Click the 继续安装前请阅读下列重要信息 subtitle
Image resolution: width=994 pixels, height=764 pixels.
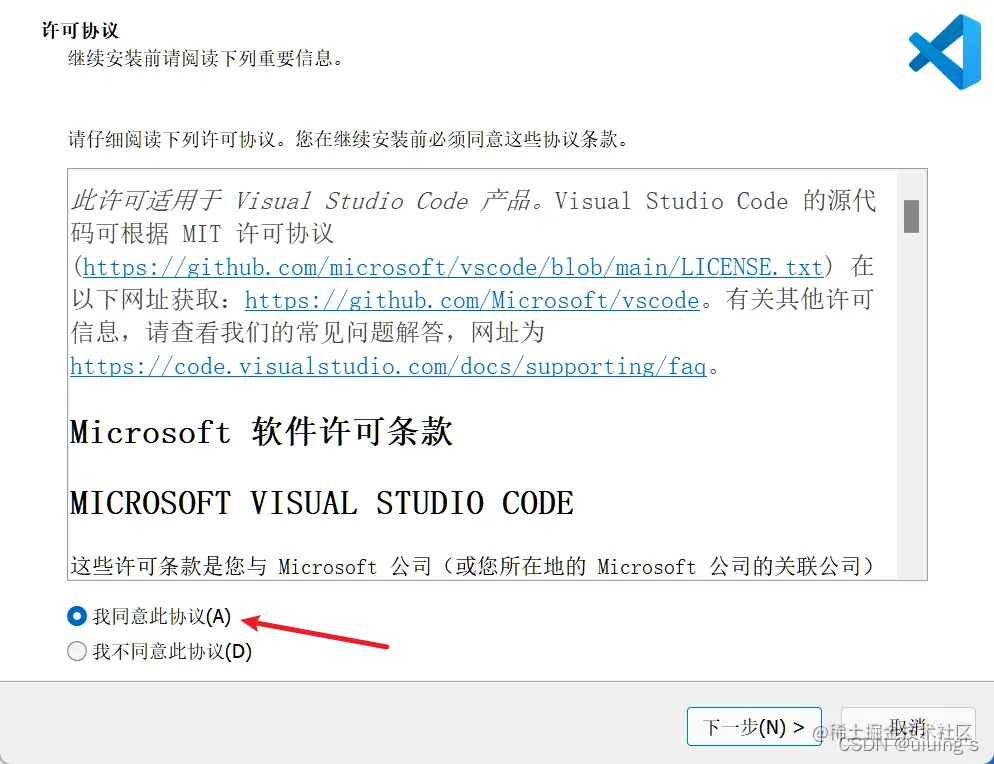205,58
